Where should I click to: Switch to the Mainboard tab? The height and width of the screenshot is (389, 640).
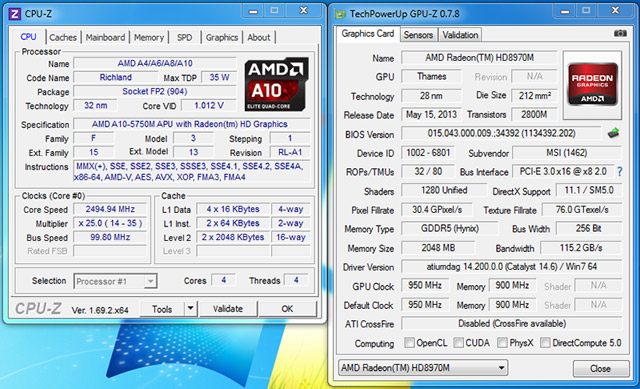pos(105,38)
